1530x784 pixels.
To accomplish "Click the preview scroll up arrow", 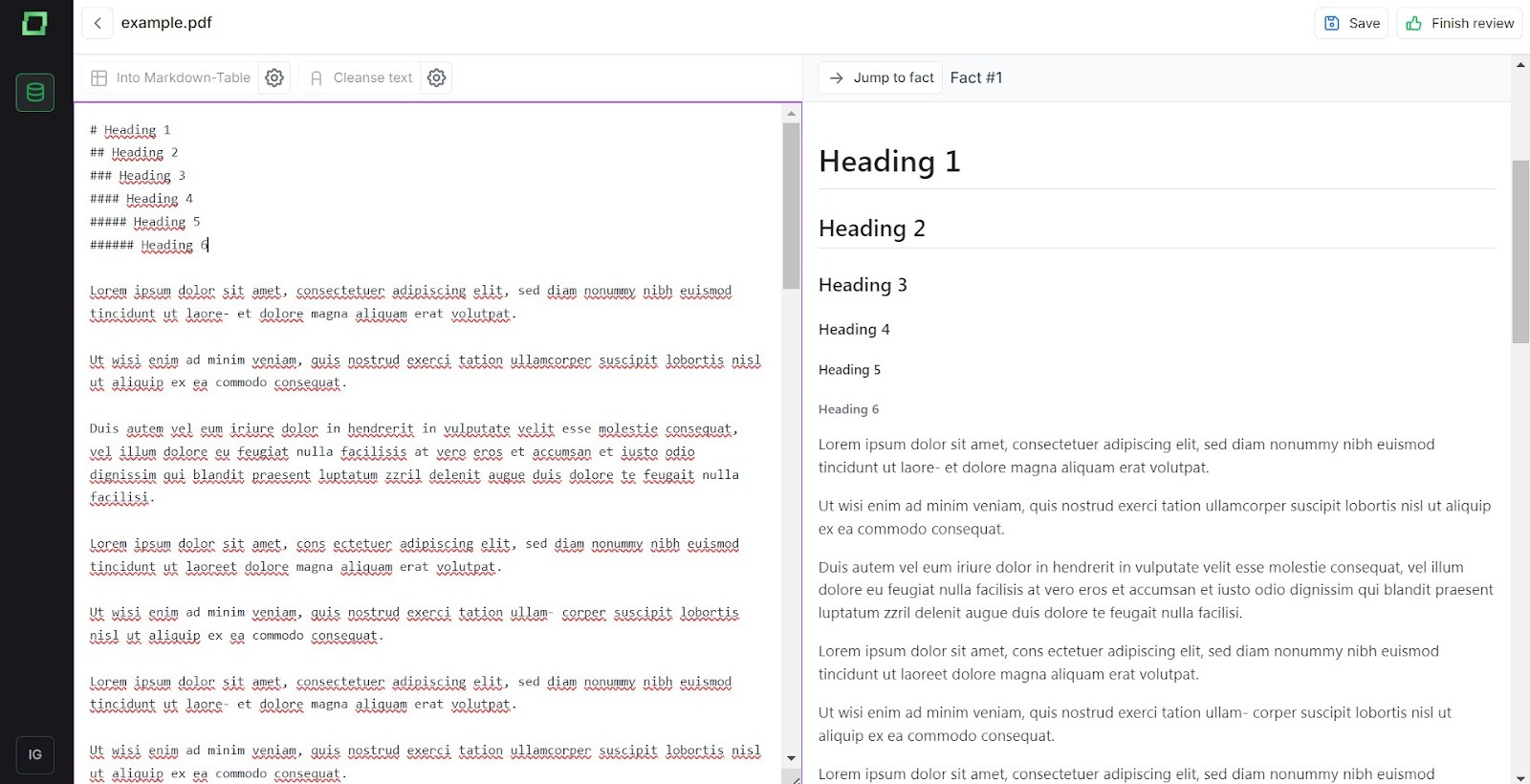I will pos(1520,64).
